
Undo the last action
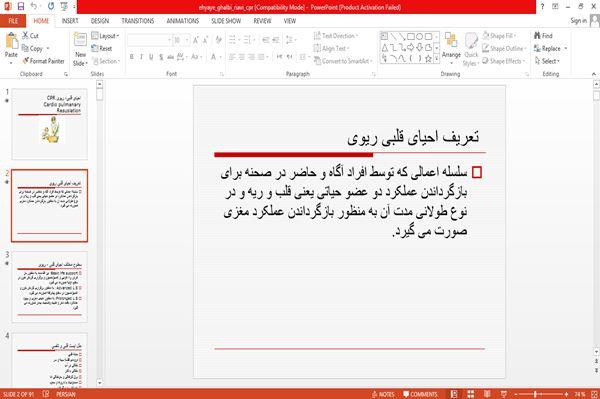[34, 7]
